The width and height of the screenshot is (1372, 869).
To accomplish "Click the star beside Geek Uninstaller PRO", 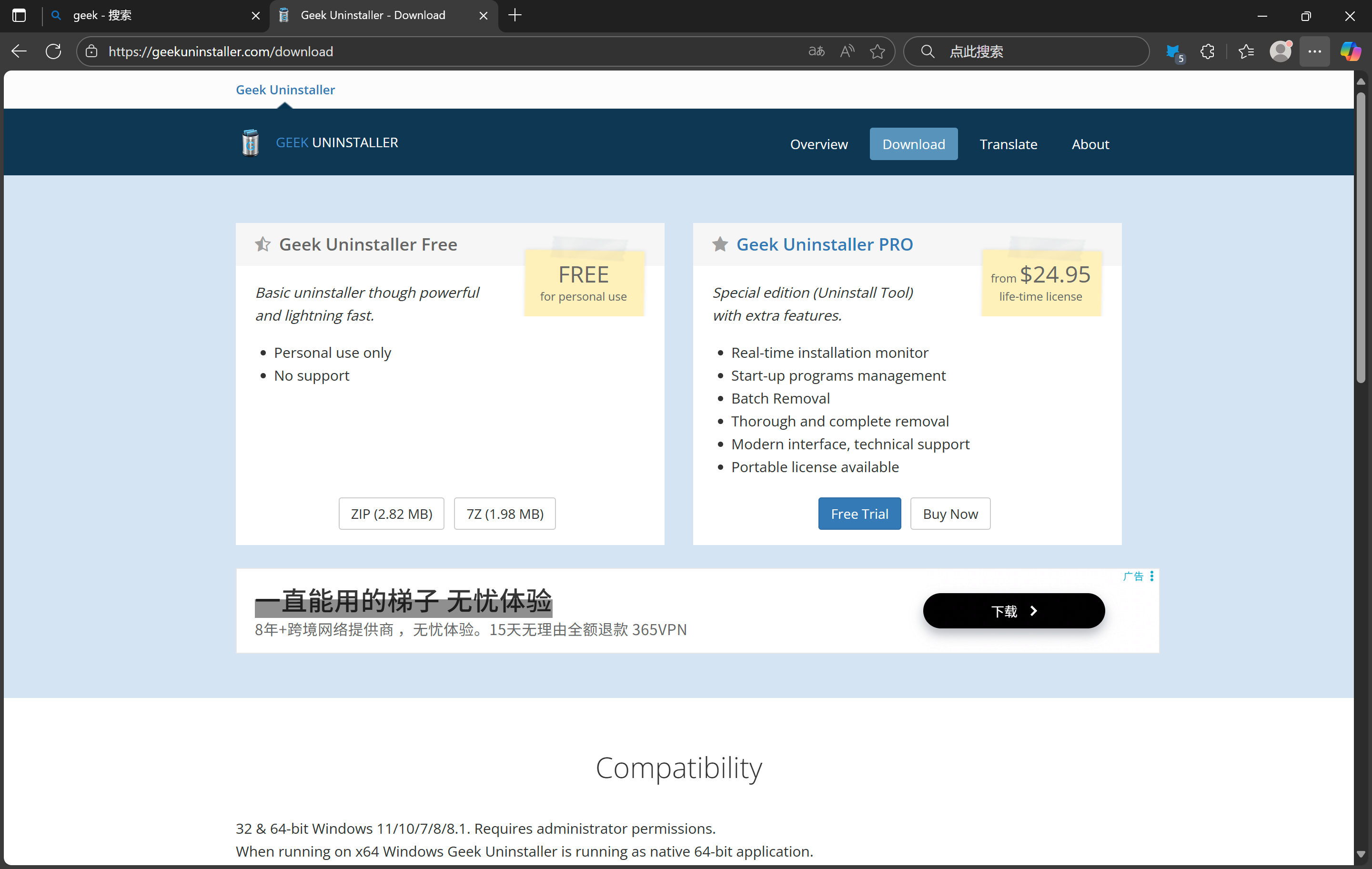I will pyautogui.click(x=720, y=244).
